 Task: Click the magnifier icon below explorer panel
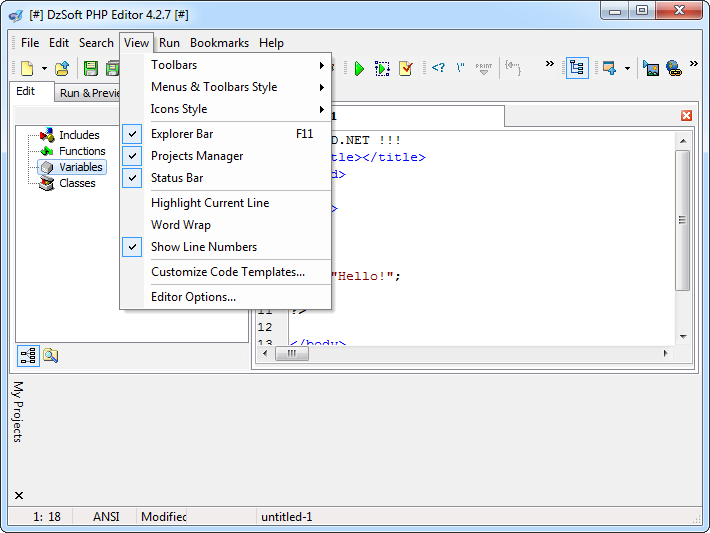pyautogui.click(x=50, y=355)
